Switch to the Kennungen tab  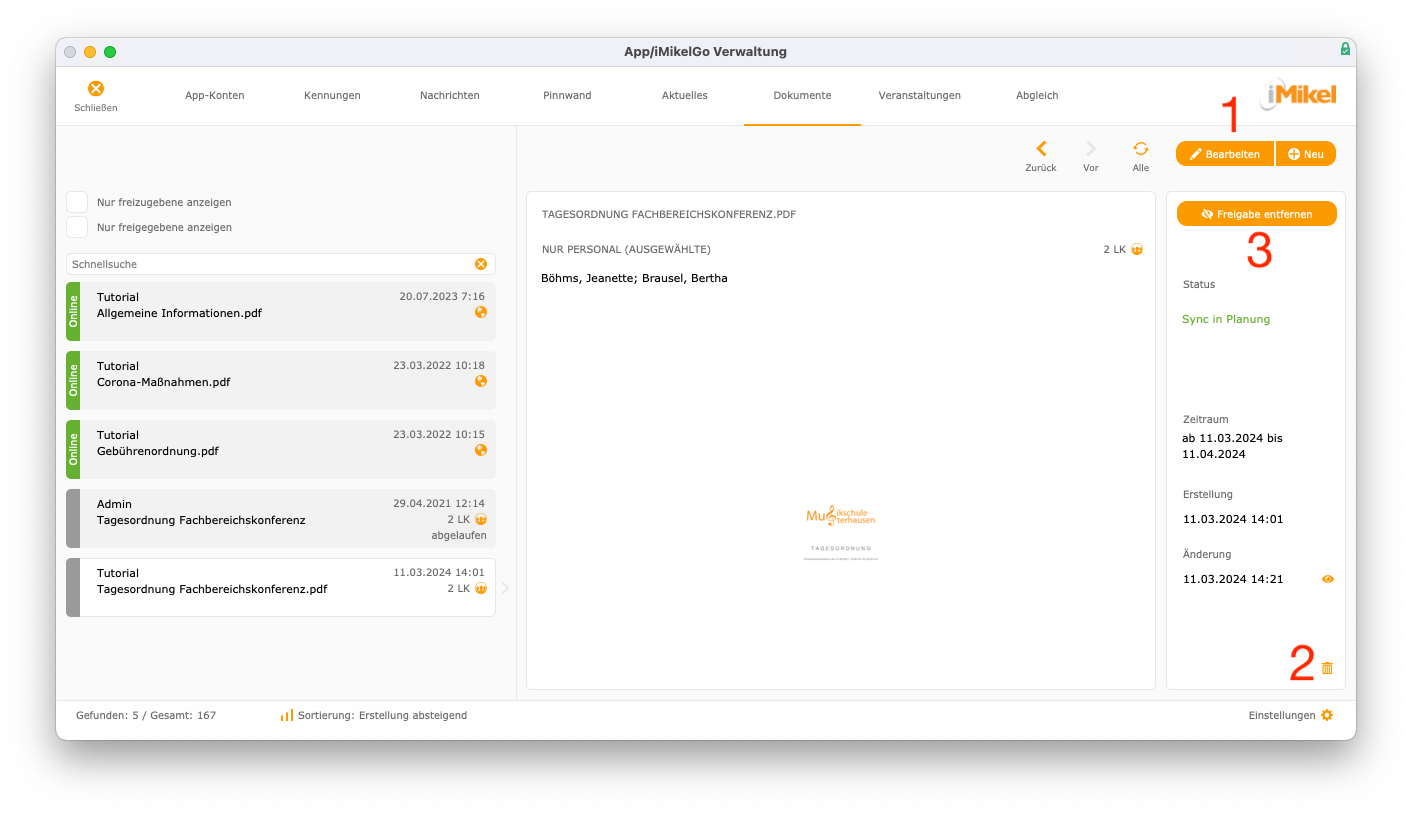(332, 96)
